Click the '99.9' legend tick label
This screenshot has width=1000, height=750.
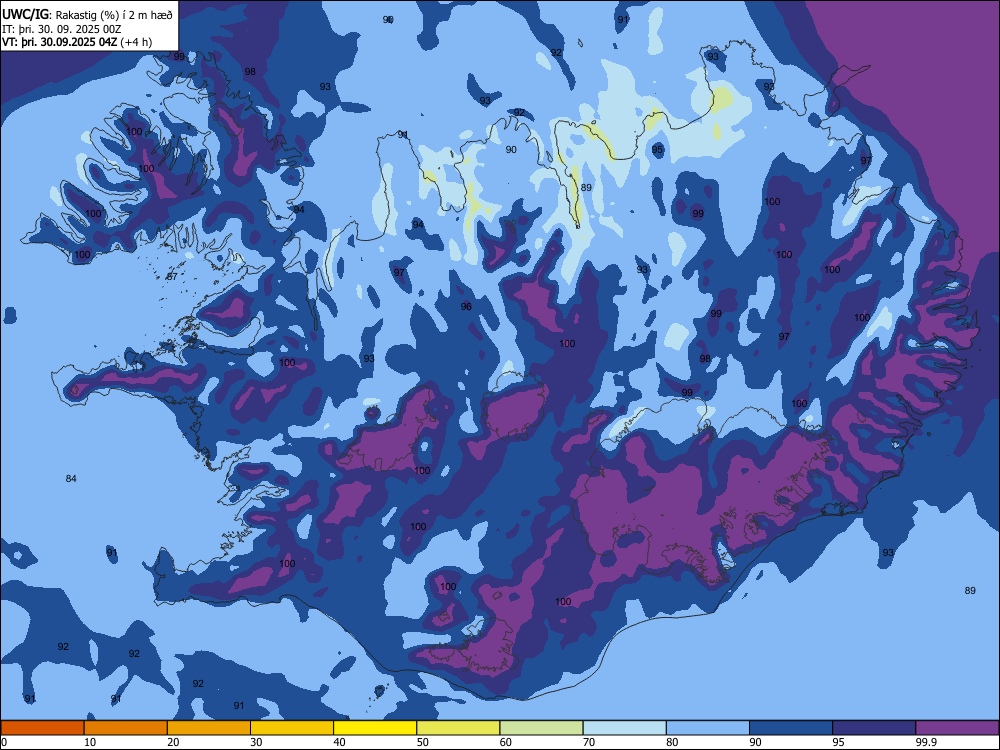coord(926,742)
